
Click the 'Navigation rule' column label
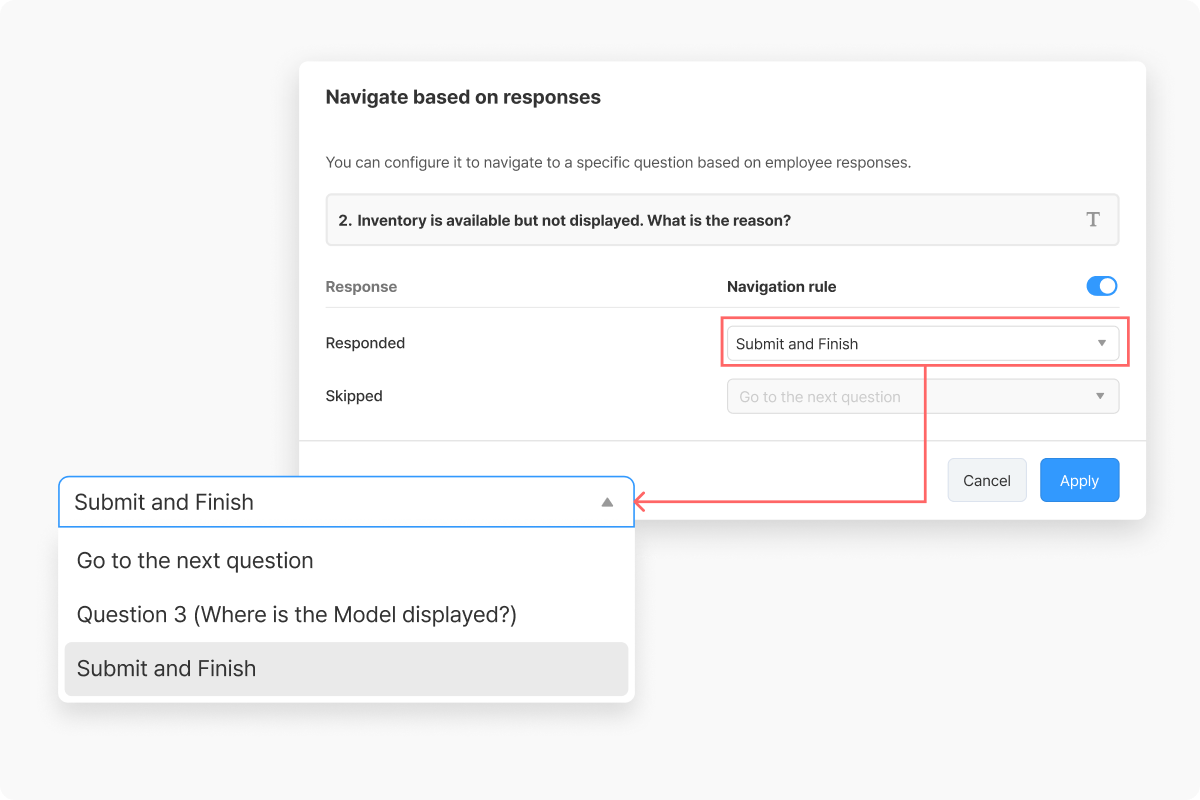781,287
